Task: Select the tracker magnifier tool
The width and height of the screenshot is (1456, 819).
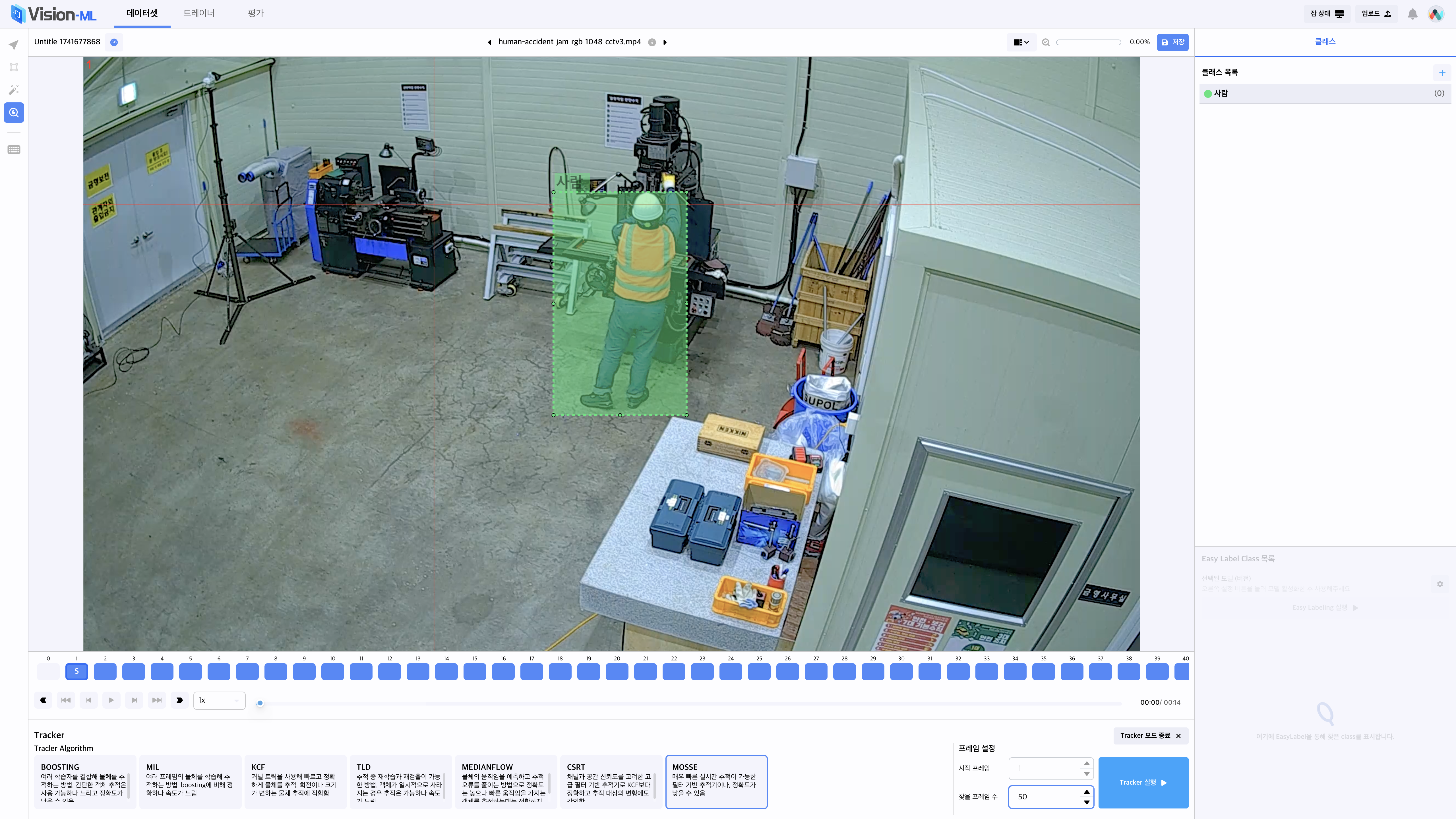Action: (x=14, y=113)
